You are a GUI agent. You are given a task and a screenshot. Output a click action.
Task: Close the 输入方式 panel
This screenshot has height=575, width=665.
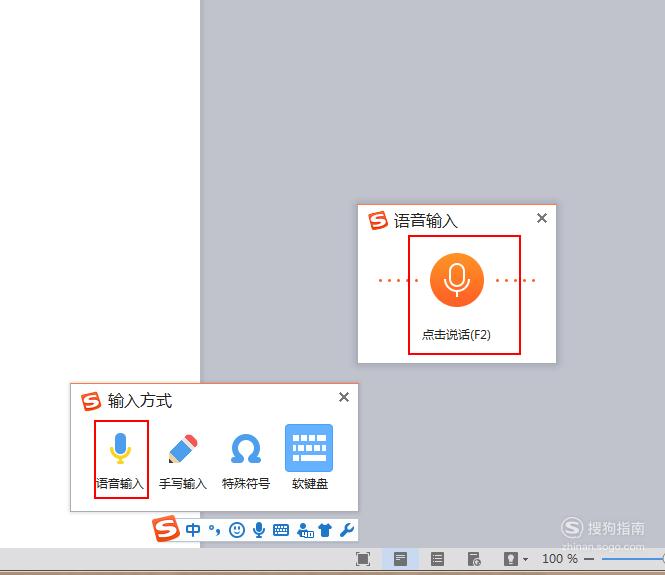coord(344,397)
